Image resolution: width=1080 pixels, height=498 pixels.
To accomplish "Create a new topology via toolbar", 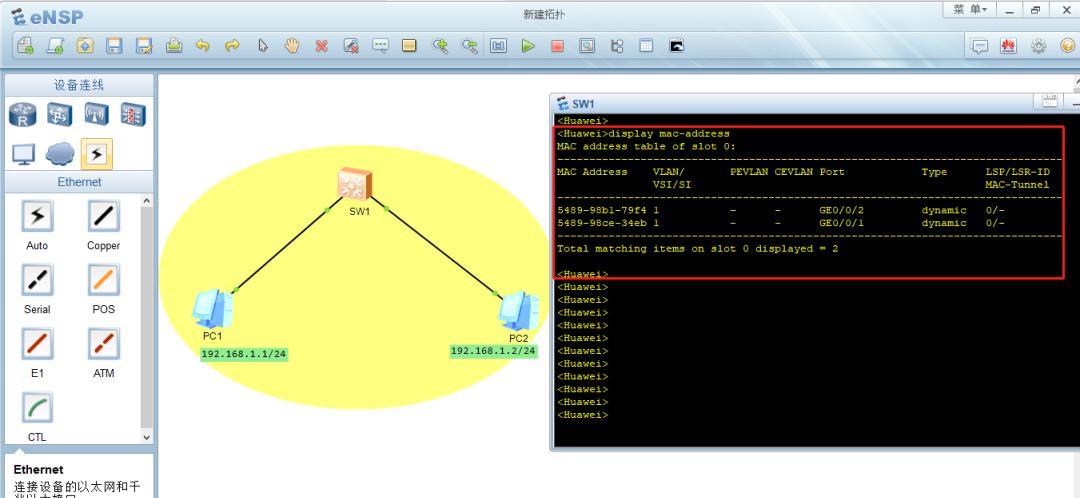I will (25, 46).
